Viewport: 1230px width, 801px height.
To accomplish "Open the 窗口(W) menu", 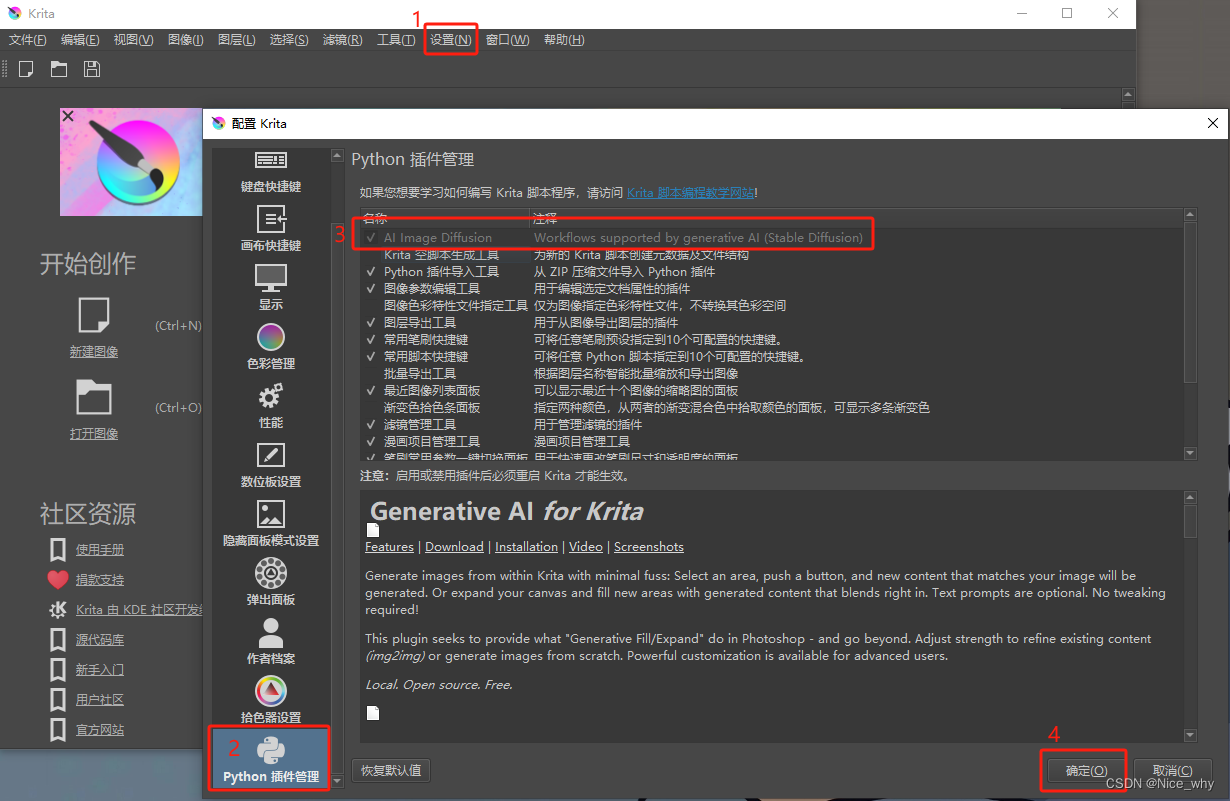I will pos(508,40).
